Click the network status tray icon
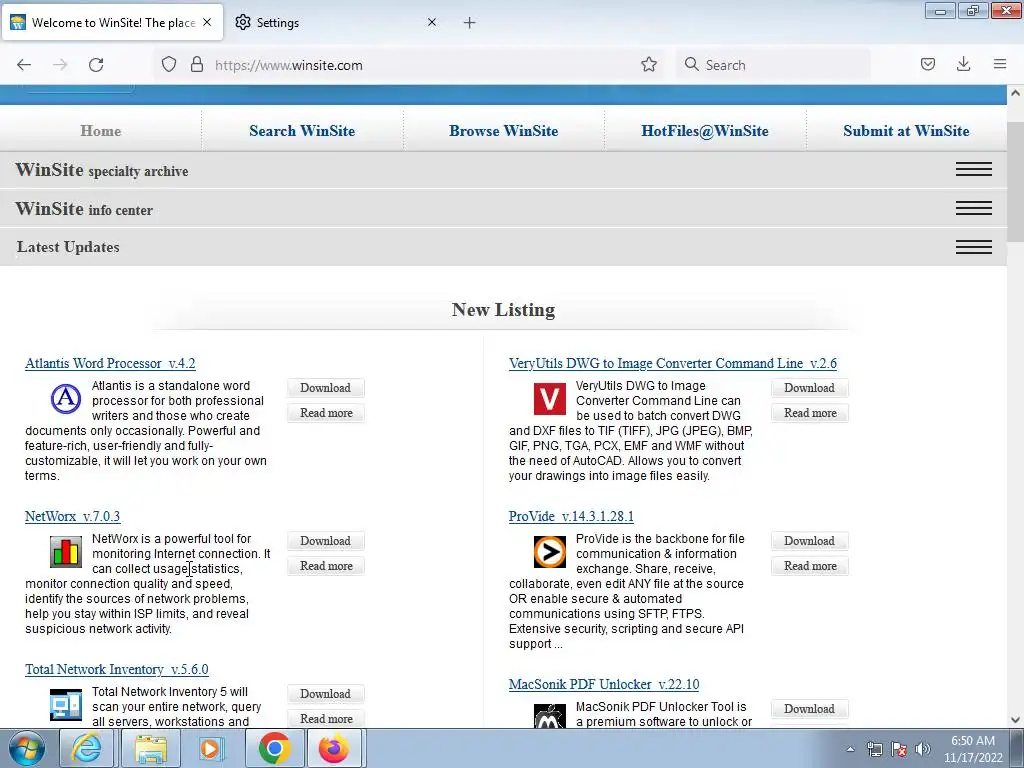The image size is (1024, 768). click(874, 749)
